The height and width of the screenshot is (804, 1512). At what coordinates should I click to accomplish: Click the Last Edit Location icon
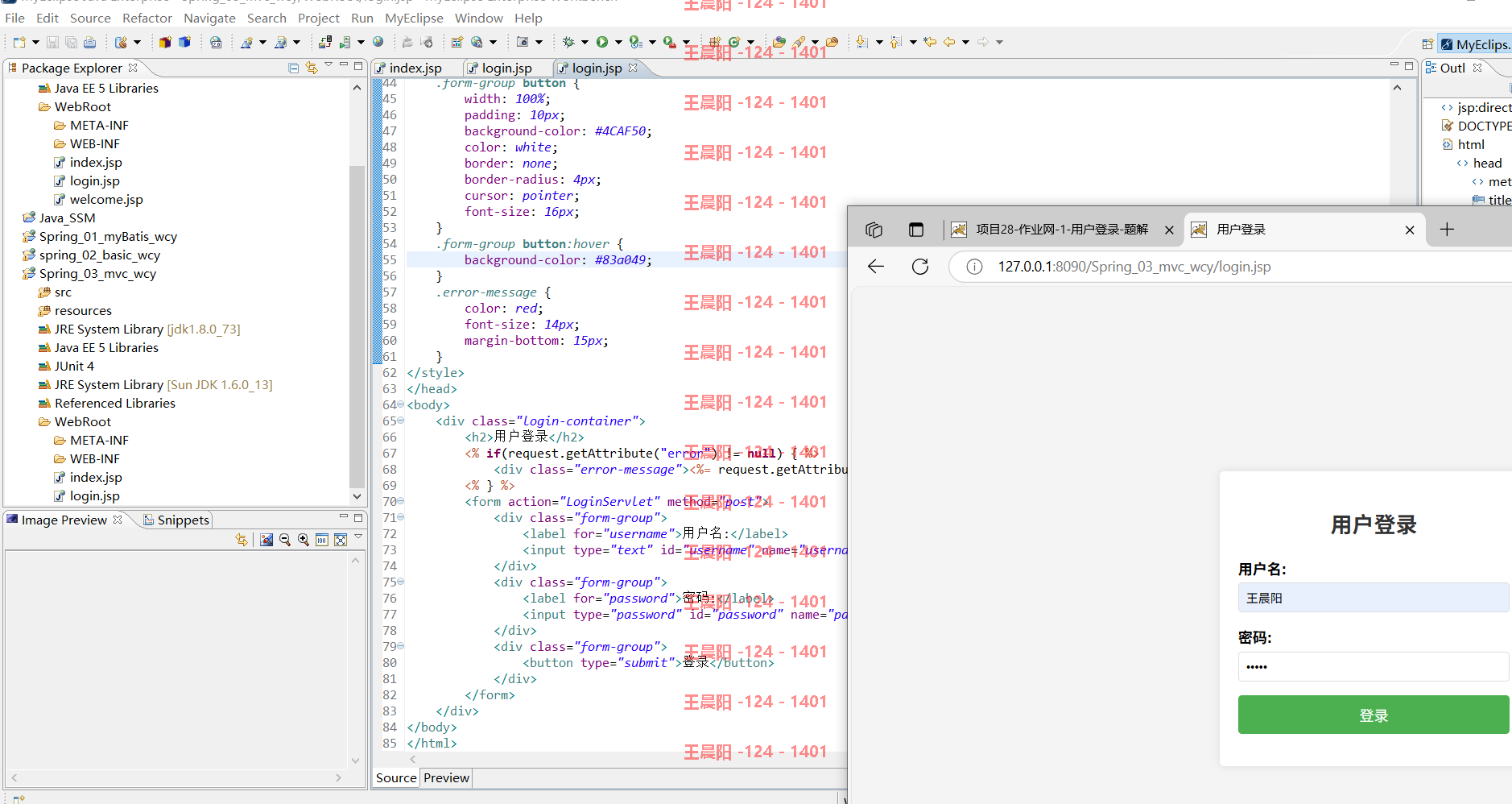930,43
